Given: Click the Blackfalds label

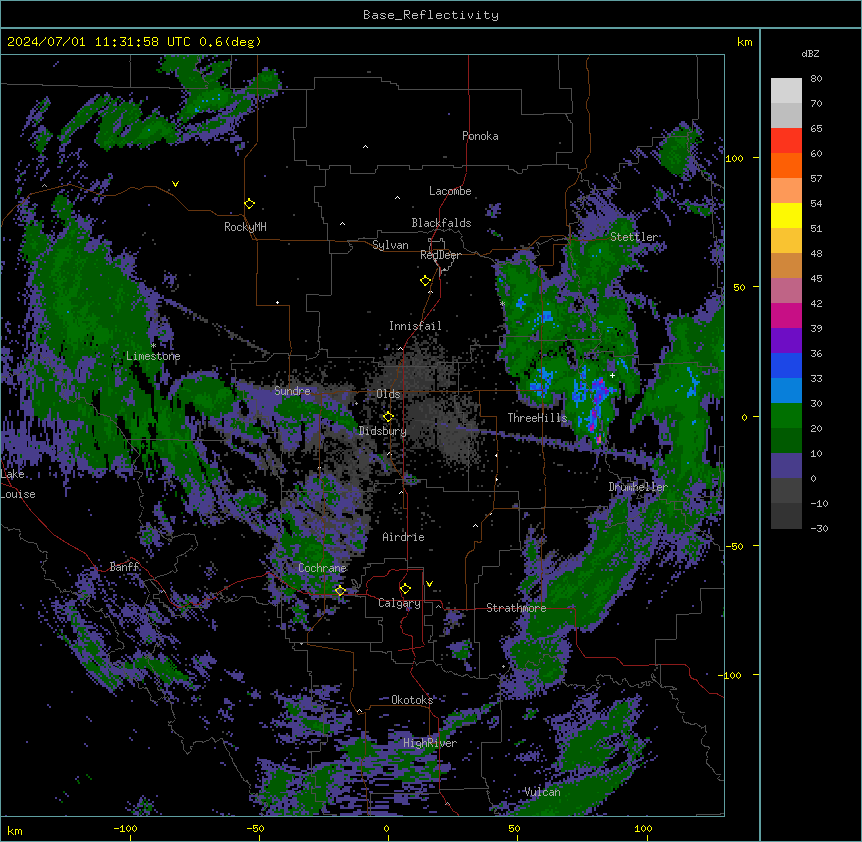Looking at the screenshot, I should click(x=441, y=223).
